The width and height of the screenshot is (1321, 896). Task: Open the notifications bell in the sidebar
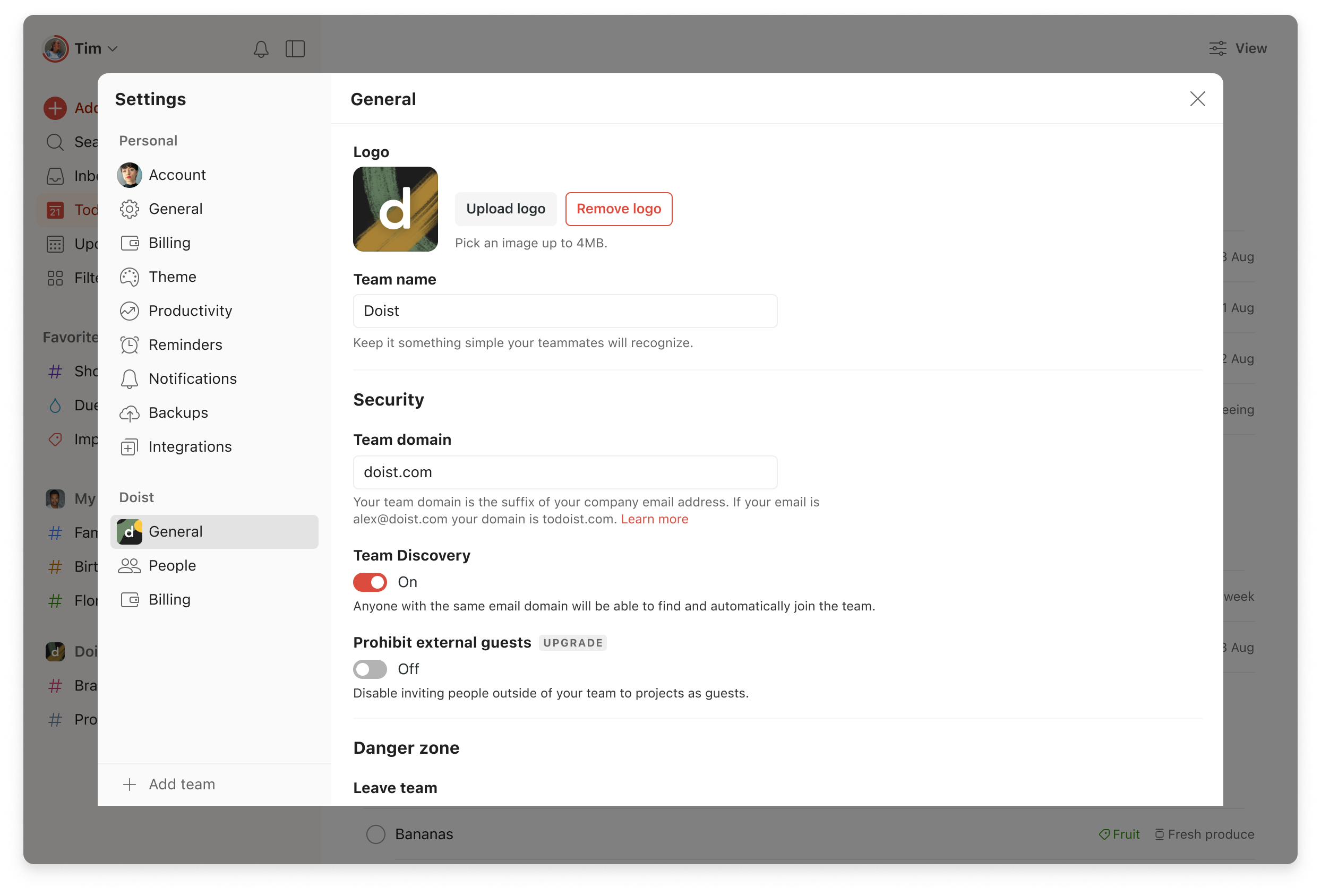[x=261, y=48]
